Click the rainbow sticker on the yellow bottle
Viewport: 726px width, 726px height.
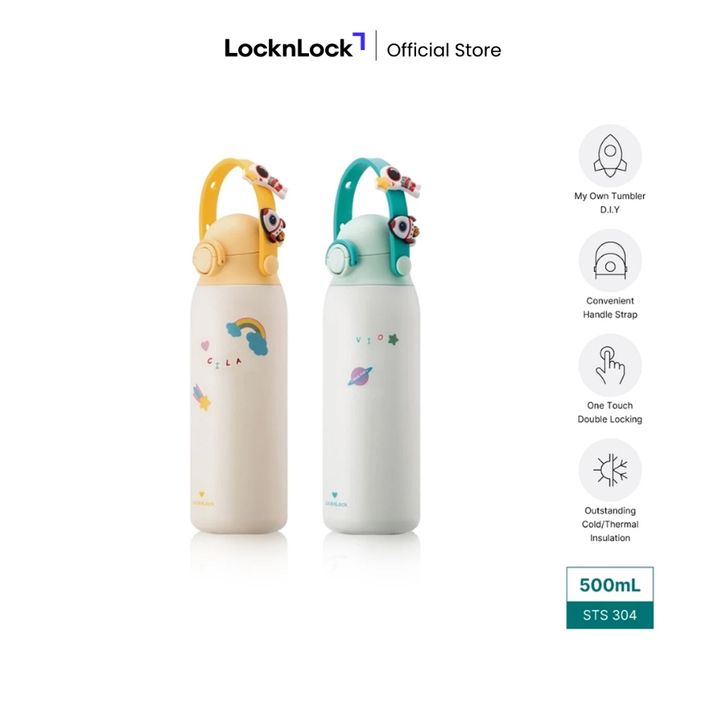(248, 336)
